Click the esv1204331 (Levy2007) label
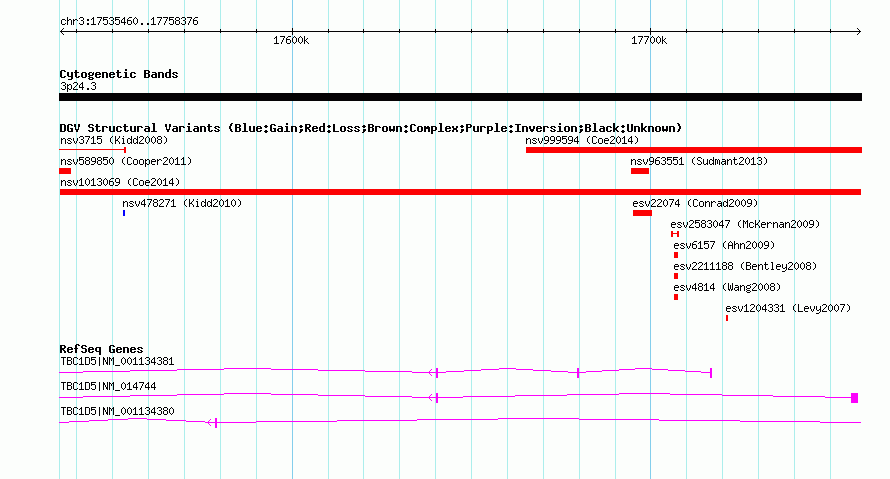 (788, 308)
